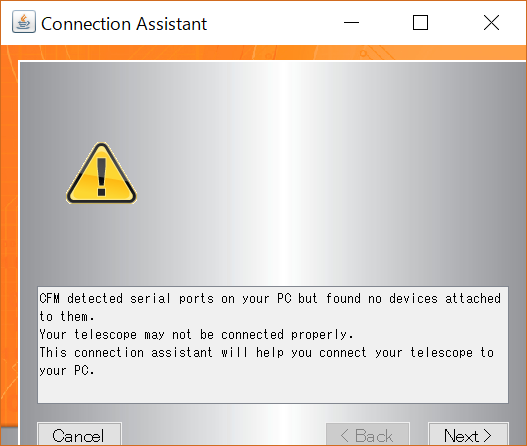Click inside the message text area
Screen dimensions: 527x446
point(273,345)
